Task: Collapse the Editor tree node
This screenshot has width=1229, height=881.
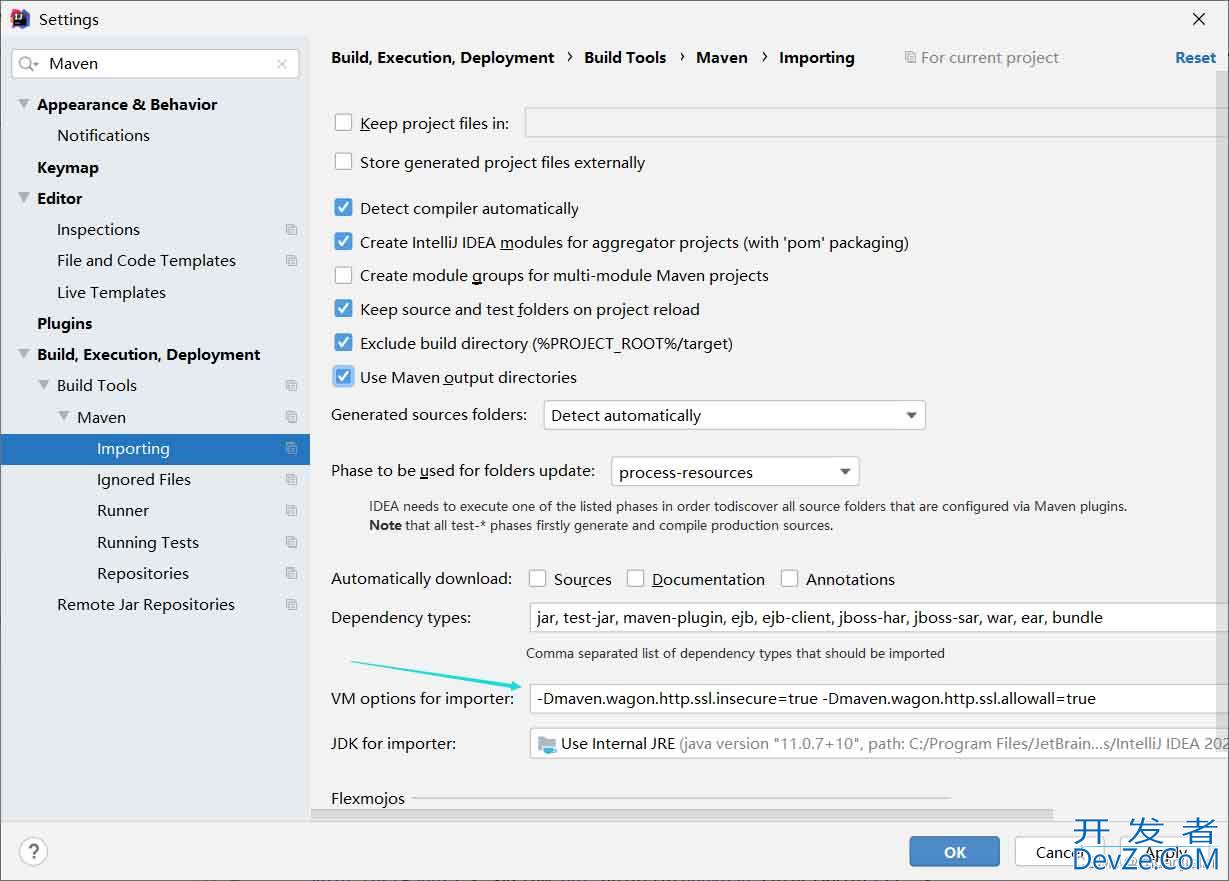Action: coord(24,198)
